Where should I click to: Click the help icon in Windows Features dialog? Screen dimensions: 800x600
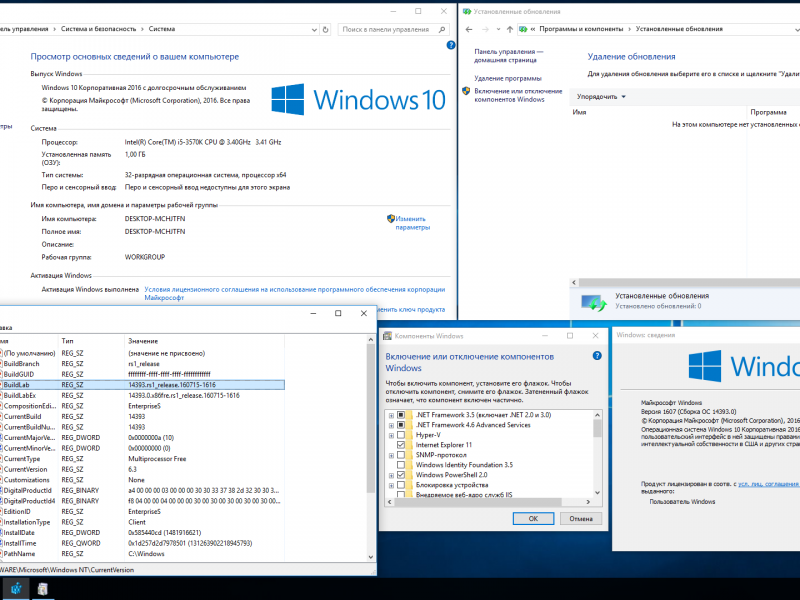tap(597, 356)
